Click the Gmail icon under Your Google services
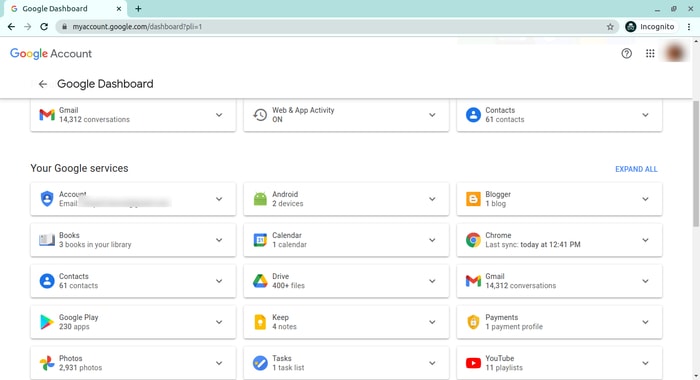 (473, 281)
